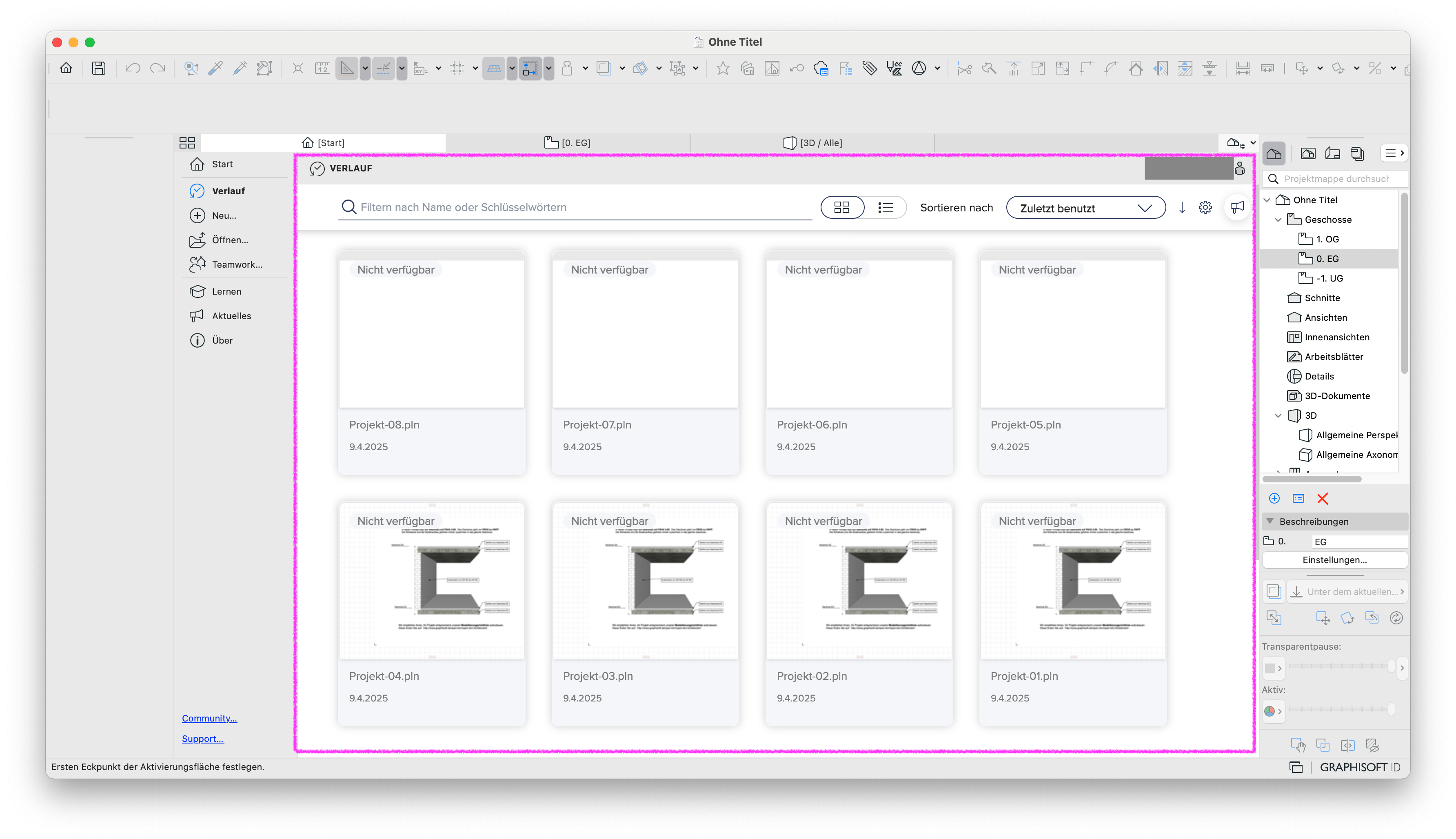Select the syringe inject parameters tool
1456x839 pixels.
click(240, 68)
